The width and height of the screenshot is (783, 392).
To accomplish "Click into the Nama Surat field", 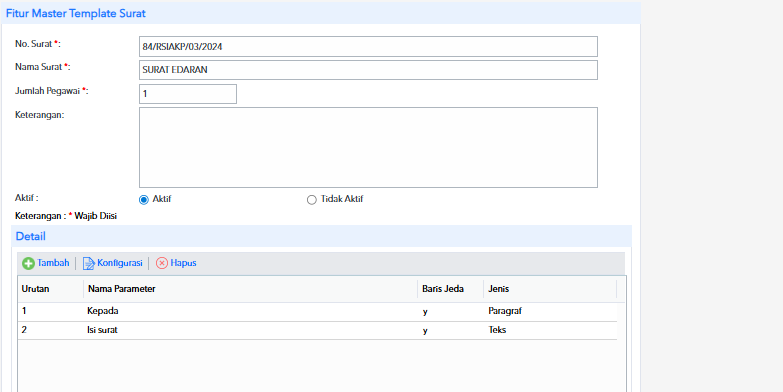I will click(x=368, y=70).
